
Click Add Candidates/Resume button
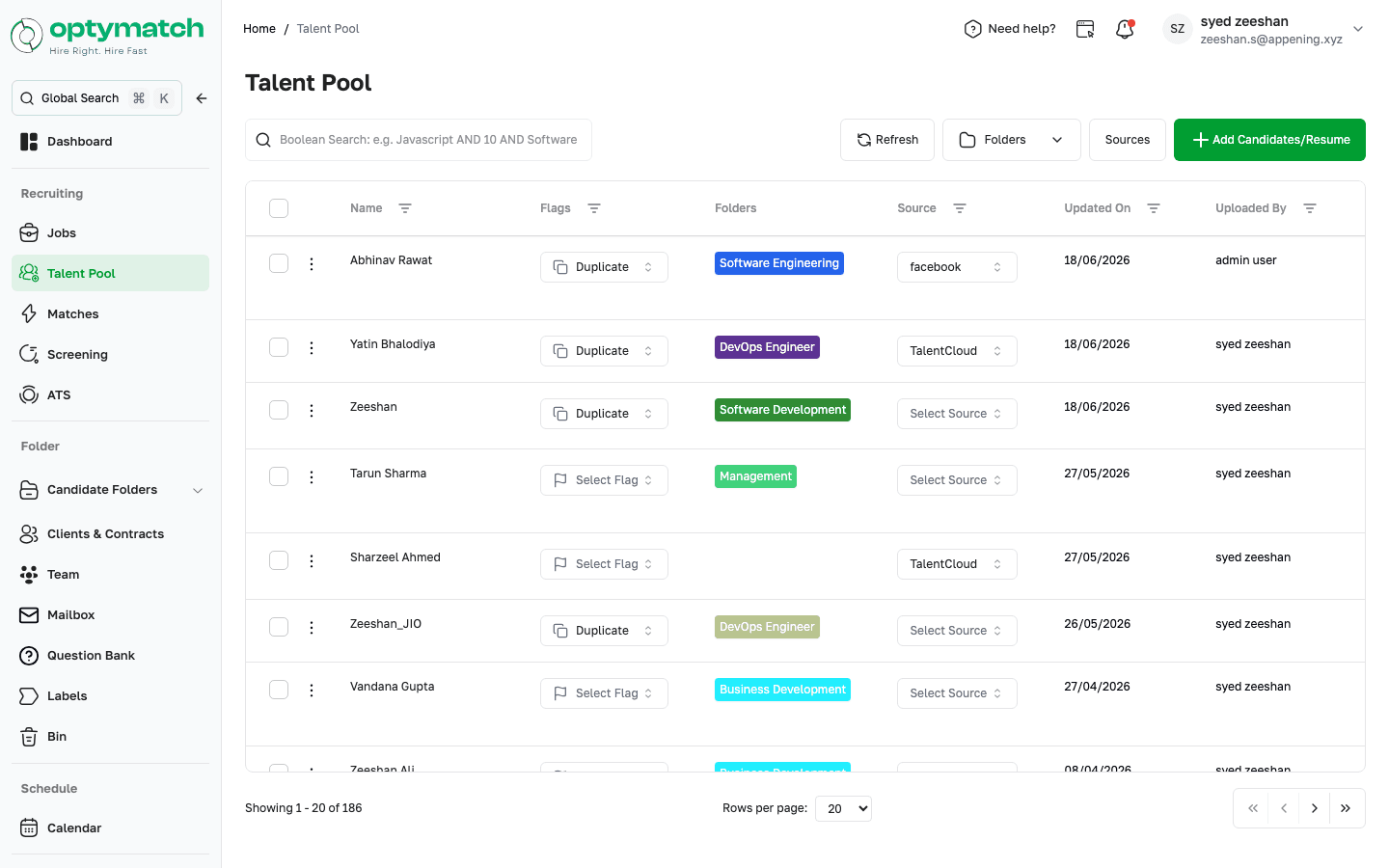(x=1269, y=140)
